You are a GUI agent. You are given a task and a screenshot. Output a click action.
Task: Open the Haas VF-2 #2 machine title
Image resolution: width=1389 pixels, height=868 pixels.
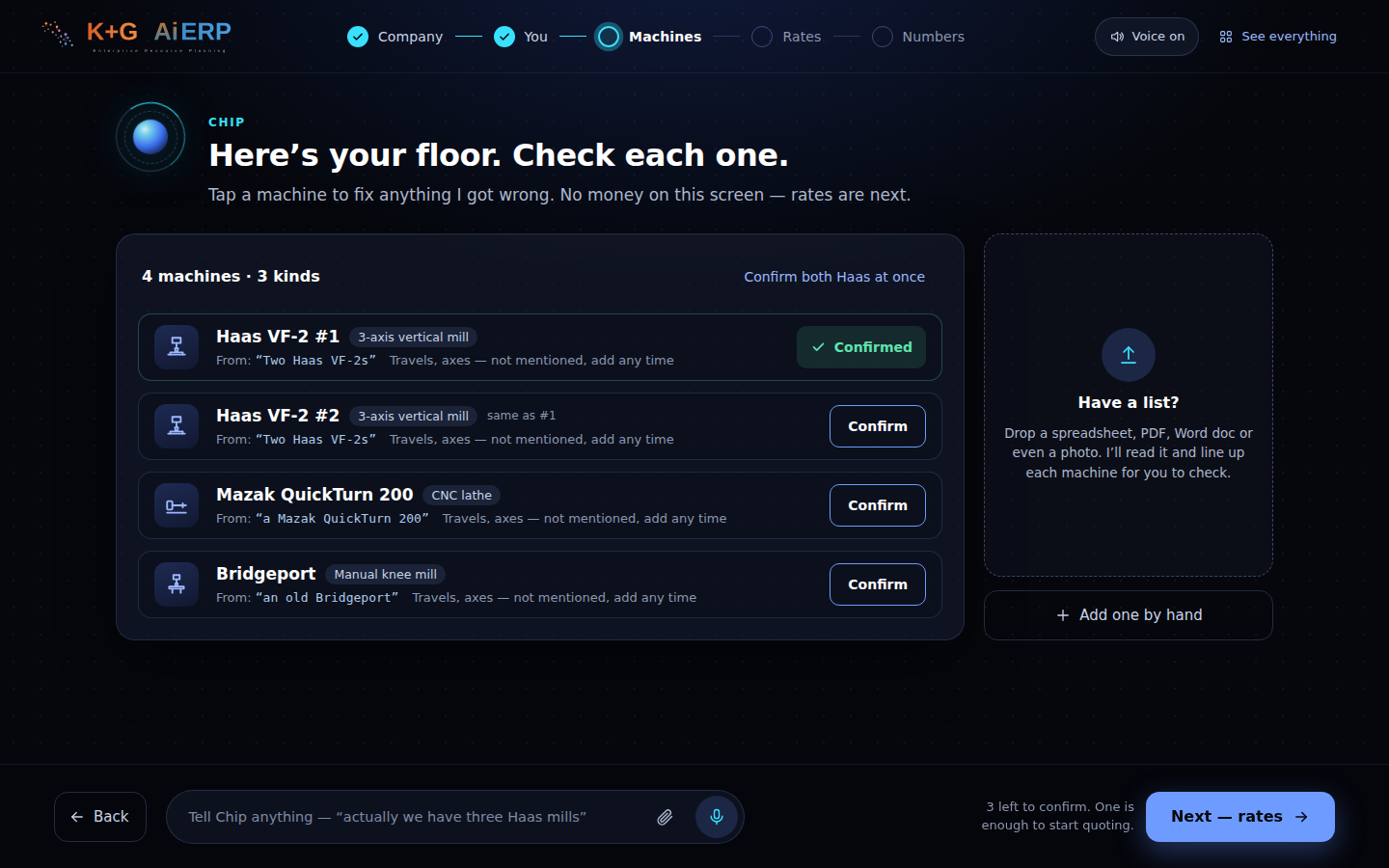[278, 416]
